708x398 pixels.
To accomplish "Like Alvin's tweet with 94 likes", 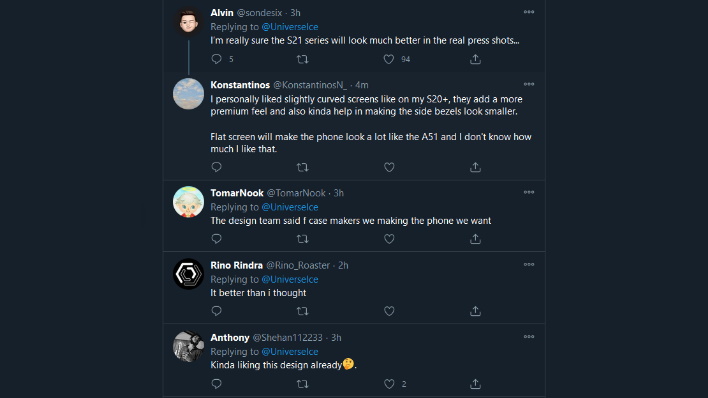I will [x=389, y=59].
